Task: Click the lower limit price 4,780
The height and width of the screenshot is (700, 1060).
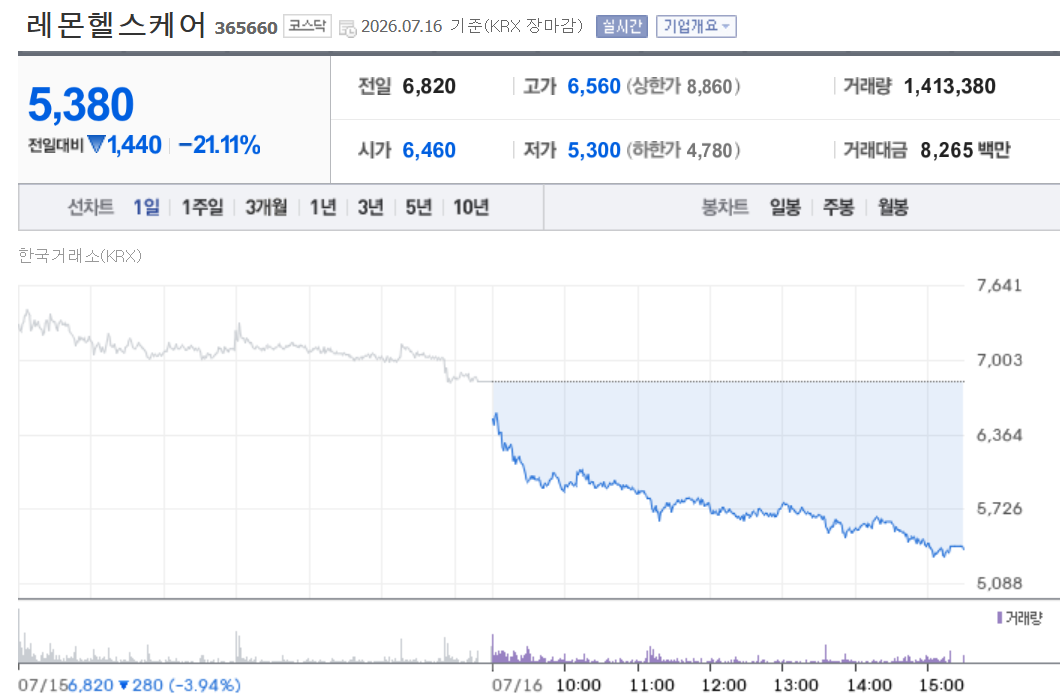Action: click(709, 150)
